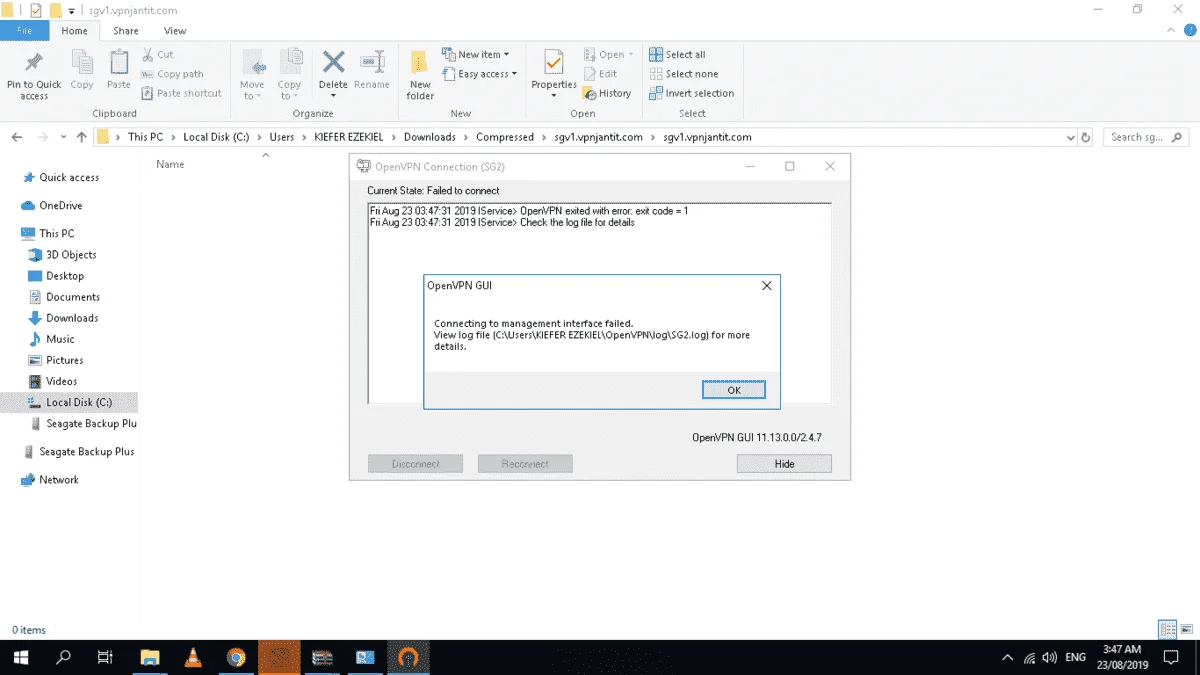Viewport: 1200px width, 675px height.
Task: Click Compressed in address bar path
Action: click(x=505, y=137)
